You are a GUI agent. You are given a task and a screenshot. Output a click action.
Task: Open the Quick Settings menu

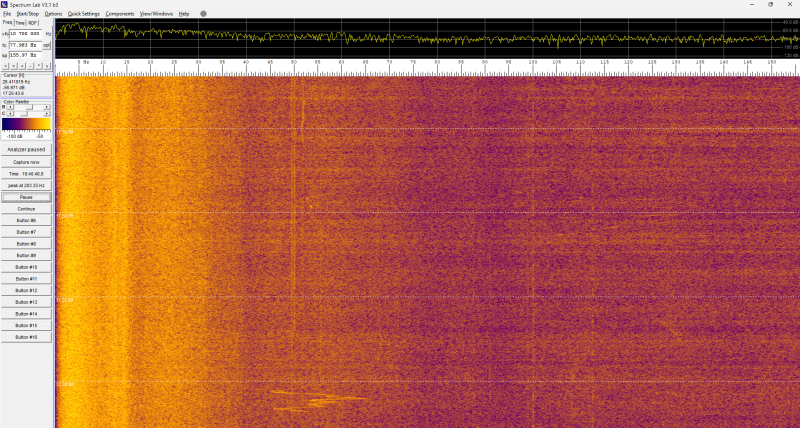84,14
